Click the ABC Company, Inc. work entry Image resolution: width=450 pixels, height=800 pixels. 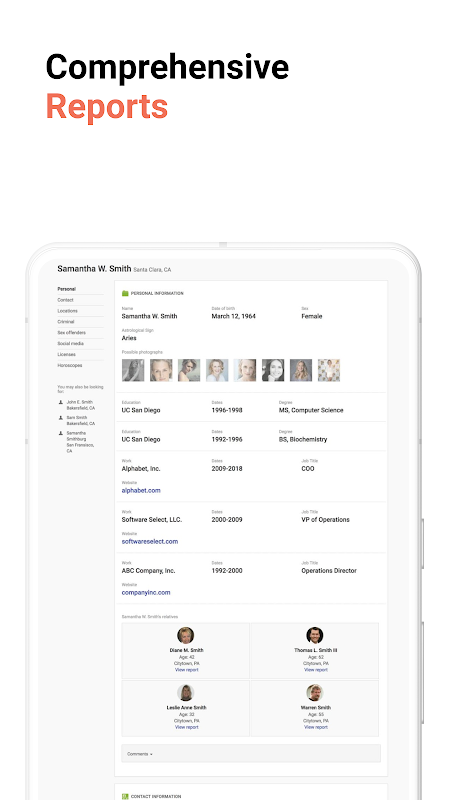pyautogui.click(x=148, y=570)
